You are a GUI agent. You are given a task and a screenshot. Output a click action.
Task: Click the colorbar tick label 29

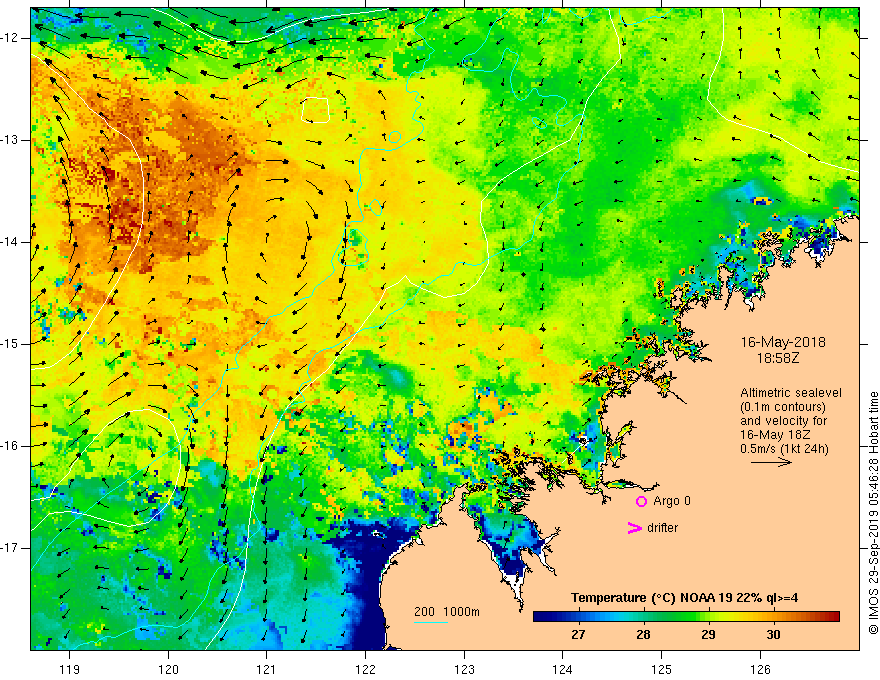(708, 635)
